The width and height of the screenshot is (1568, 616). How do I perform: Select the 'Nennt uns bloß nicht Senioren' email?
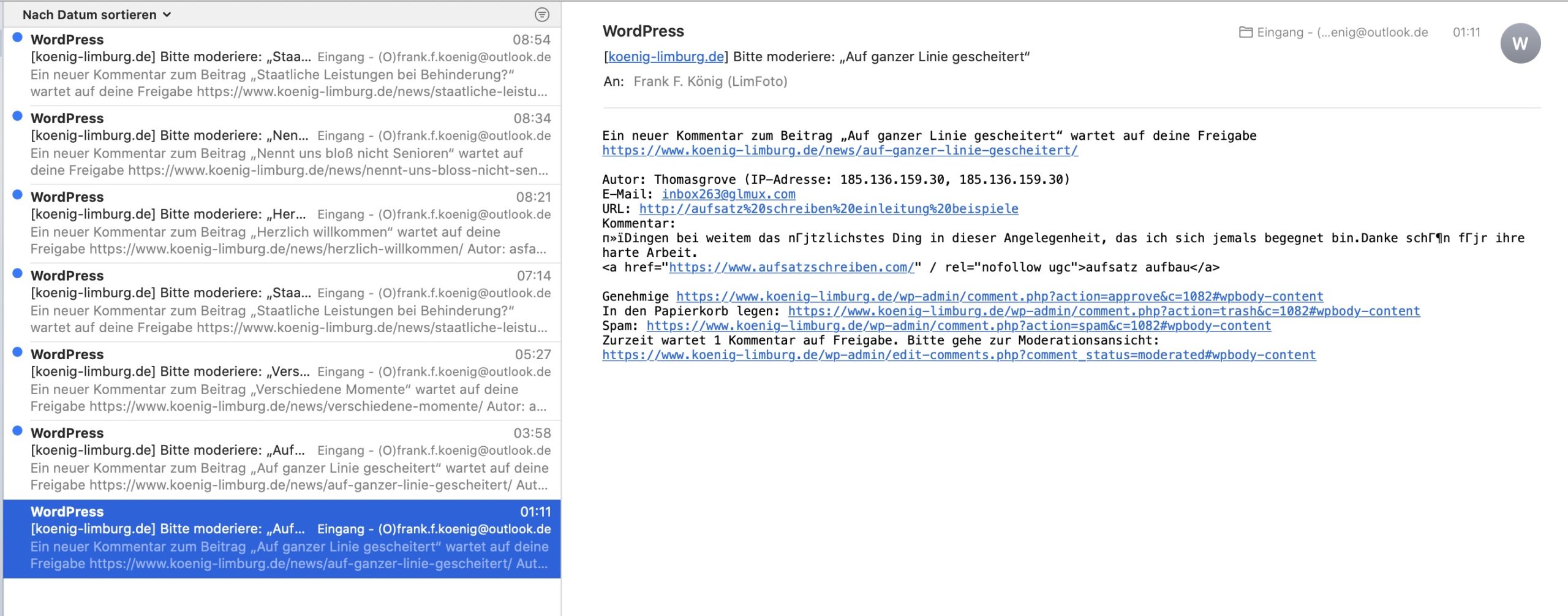(282, 145)
